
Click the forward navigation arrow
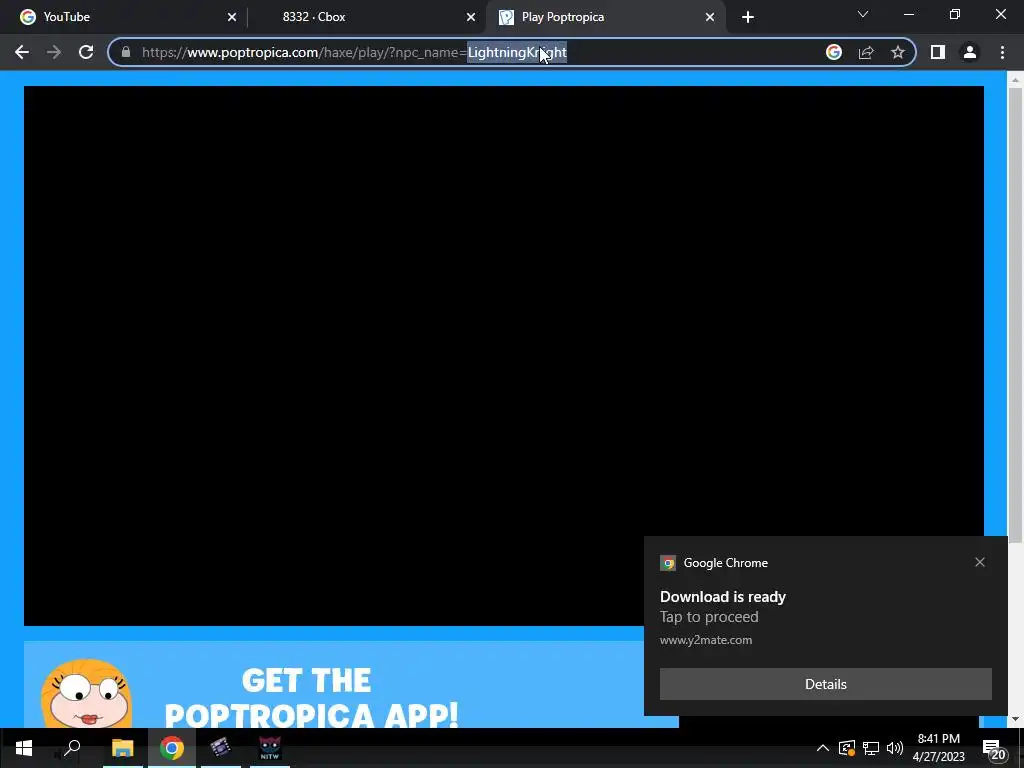[54, 52]
